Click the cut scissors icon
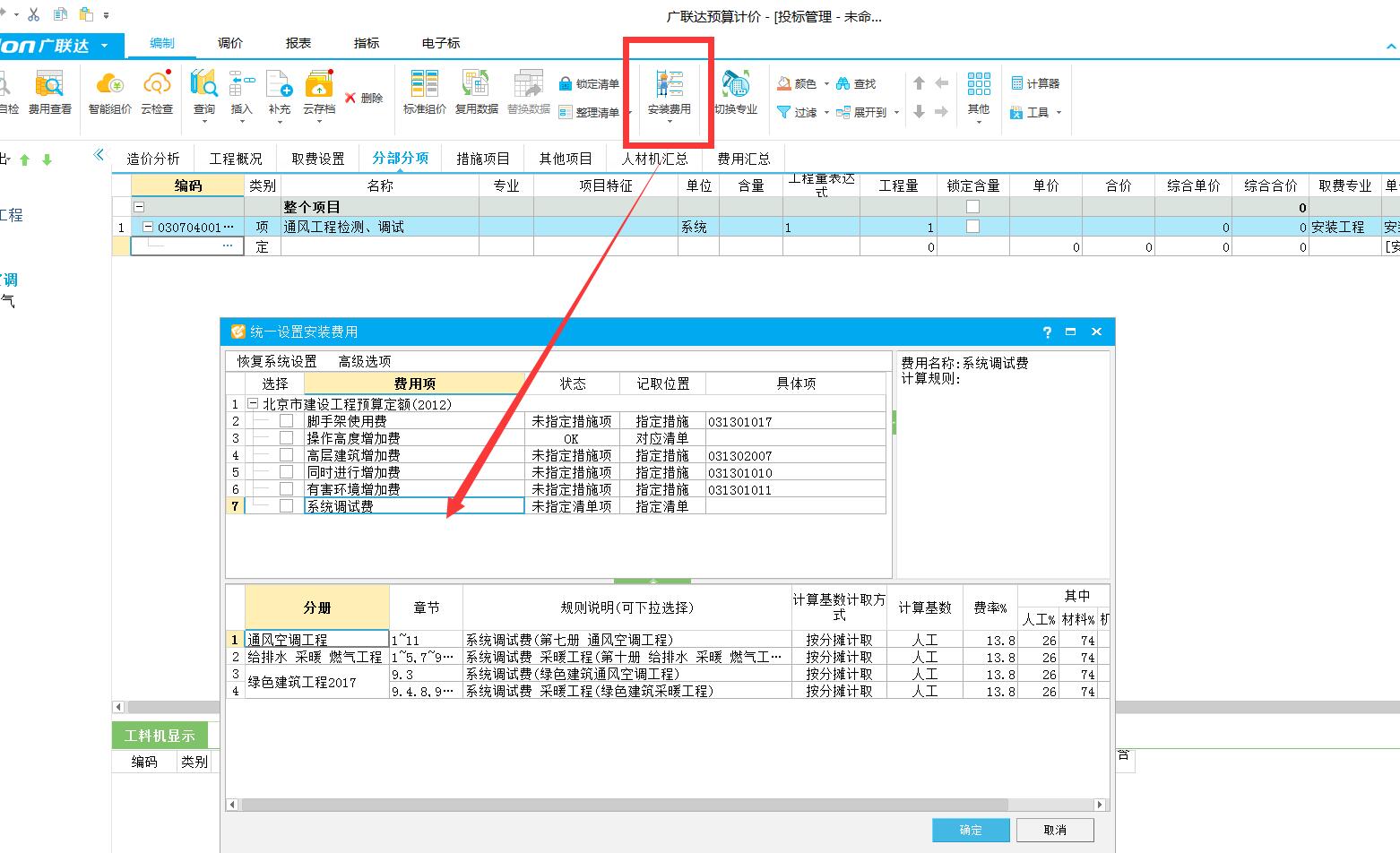This screenshot has height=853, width=1400. 34,14
